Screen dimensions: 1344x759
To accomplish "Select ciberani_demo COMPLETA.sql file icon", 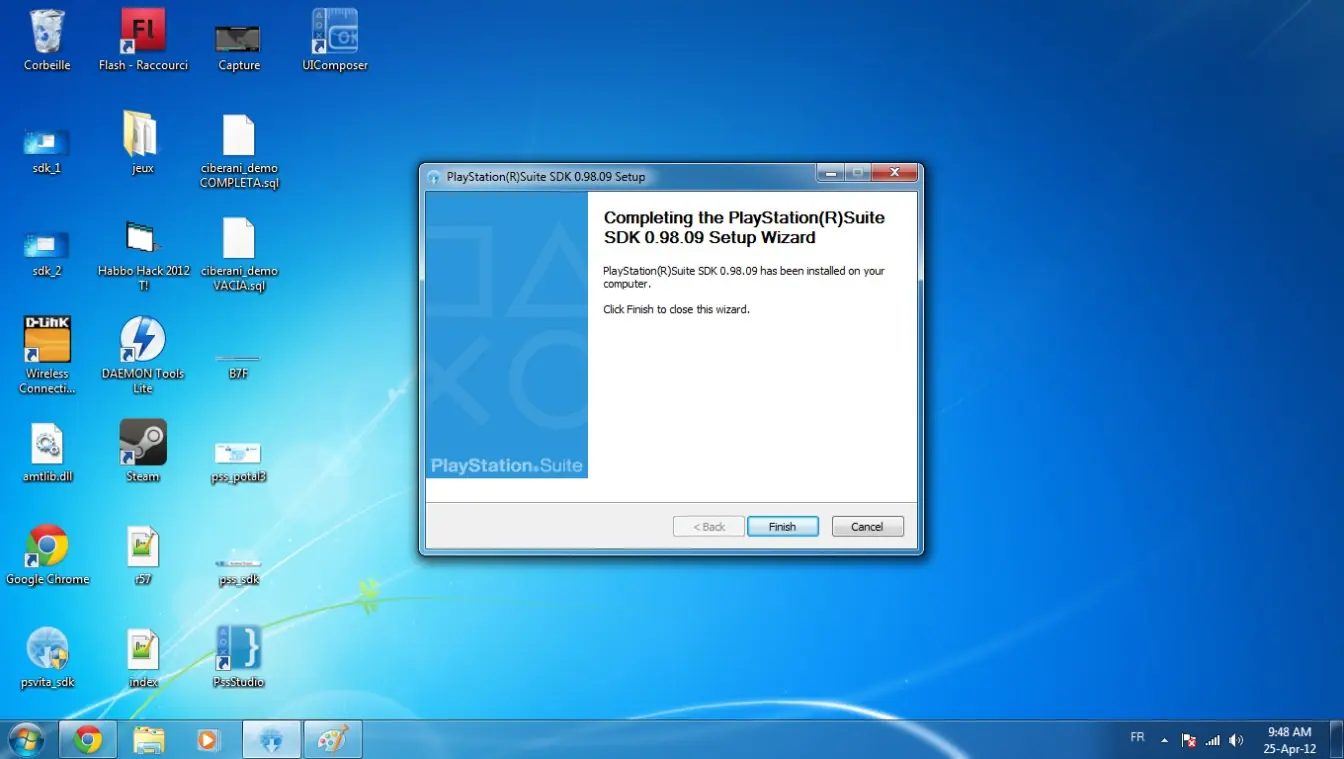I will (x=239, y=150).
